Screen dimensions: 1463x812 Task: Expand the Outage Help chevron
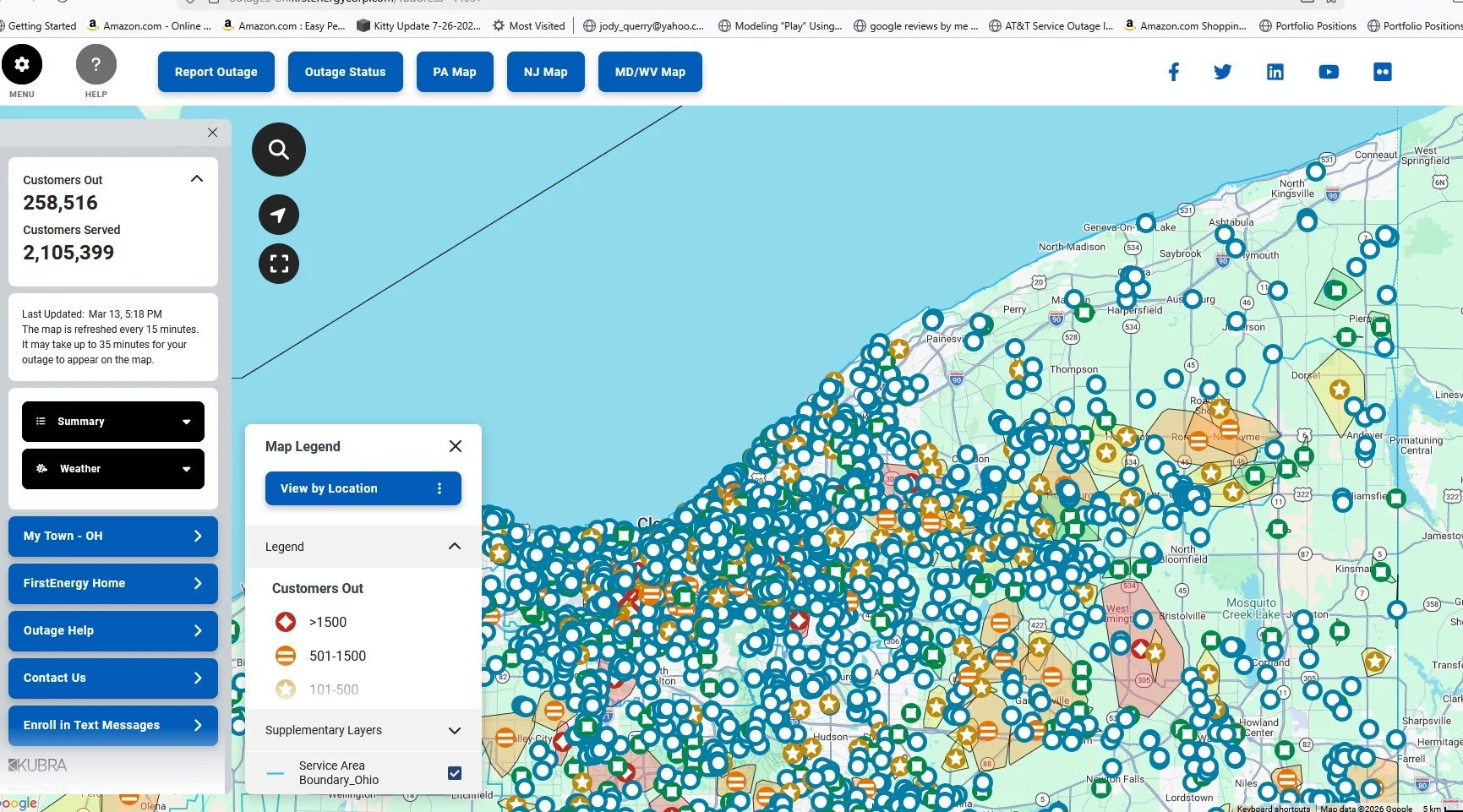[x=198, y=630]
